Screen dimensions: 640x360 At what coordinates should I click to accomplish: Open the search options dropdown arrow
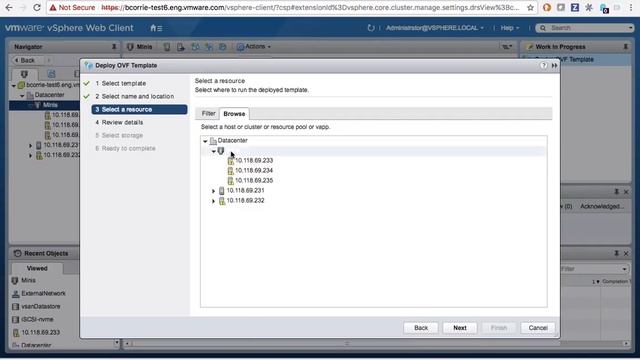tap(631, 28)
